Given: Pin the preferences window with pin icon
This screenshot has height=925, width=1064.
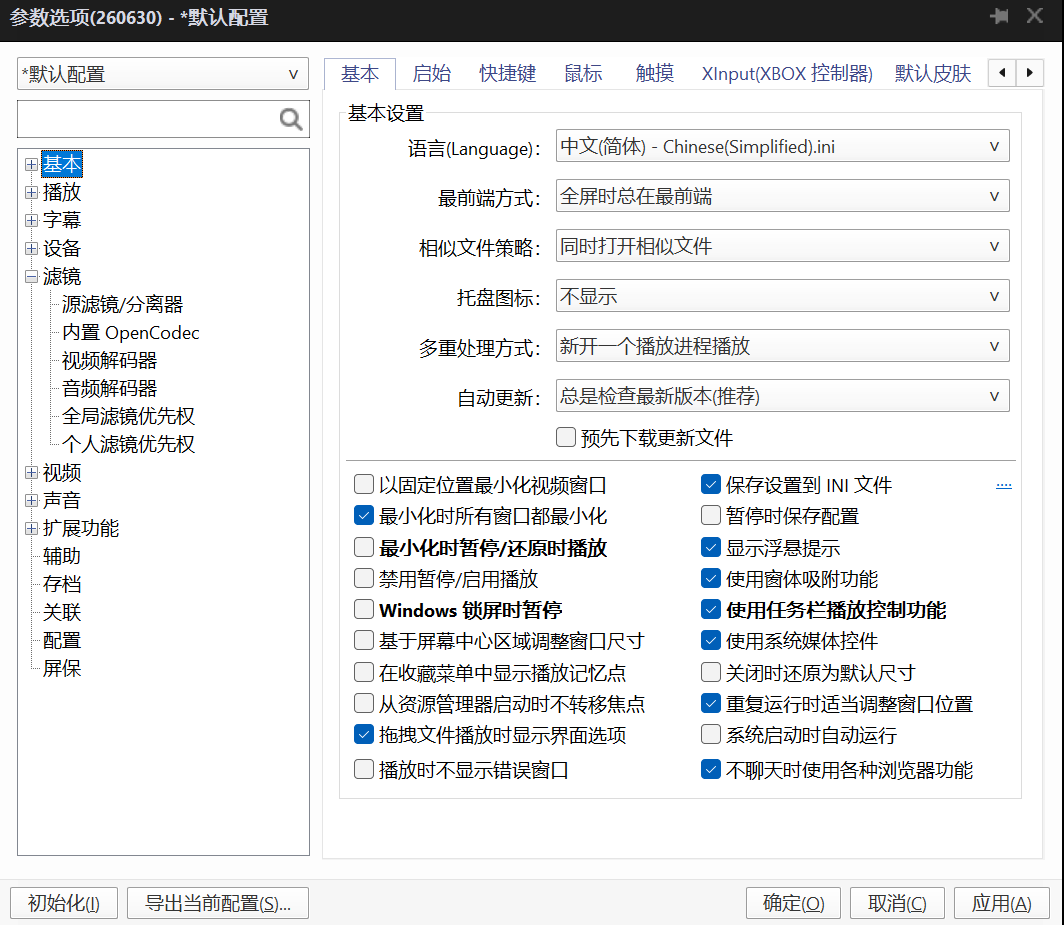Looking at the screenshot, I should coord(999,16).
